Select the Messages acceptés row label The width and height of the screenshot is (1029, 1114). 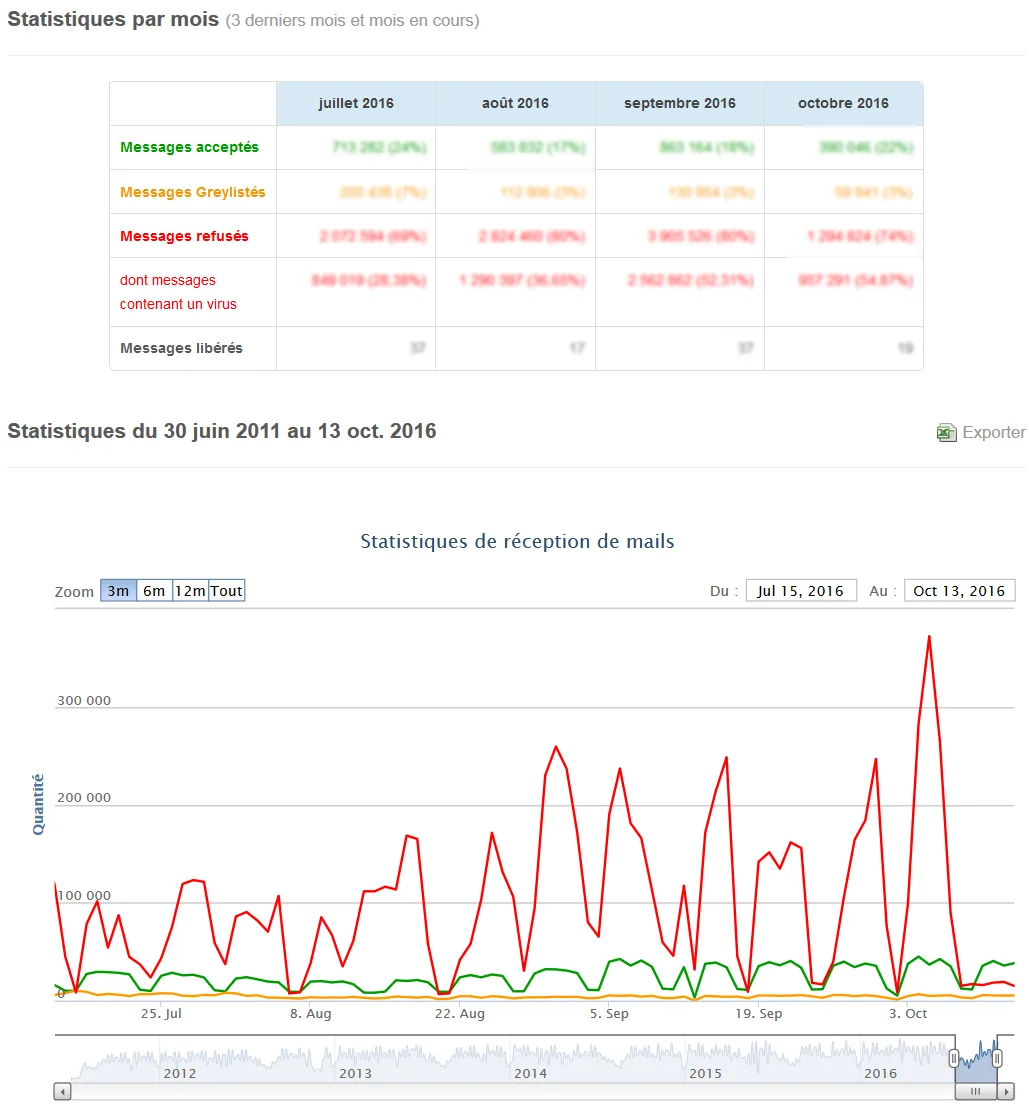[x=189, y=147]
